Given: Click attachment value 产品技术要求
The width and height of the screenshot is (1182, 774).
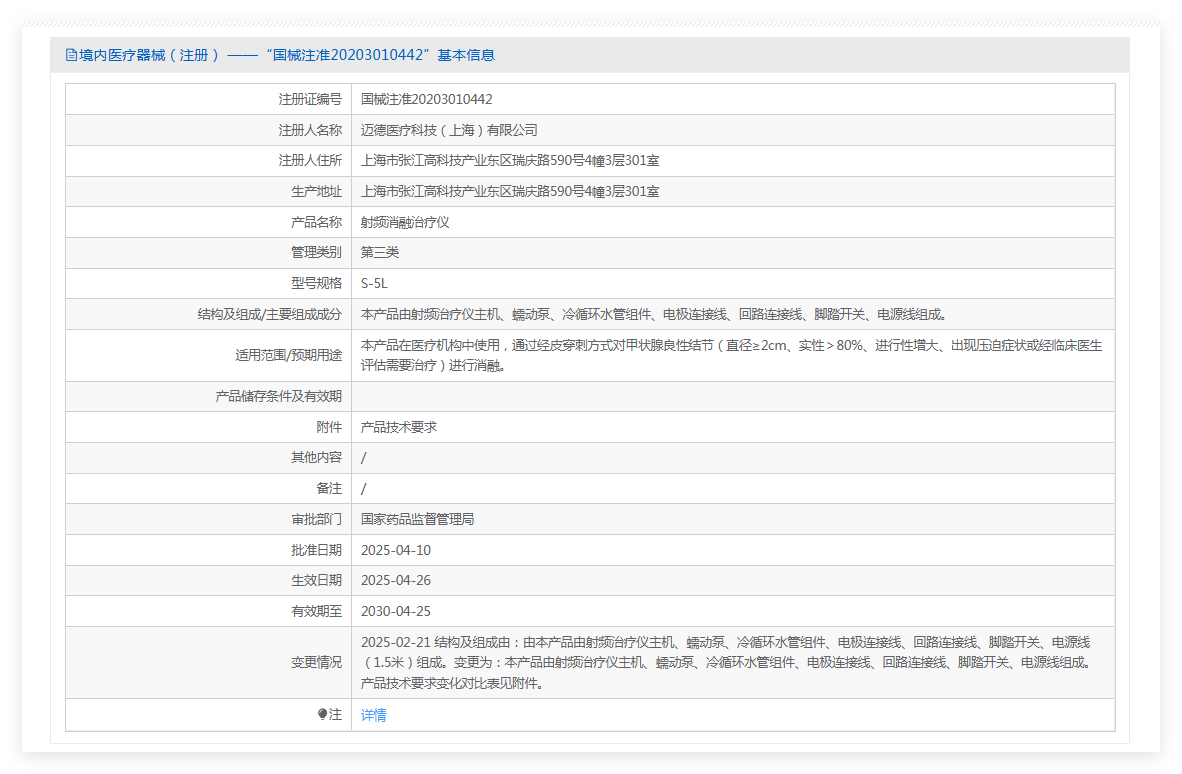Looking at the screenshot, I should [399, 427].
